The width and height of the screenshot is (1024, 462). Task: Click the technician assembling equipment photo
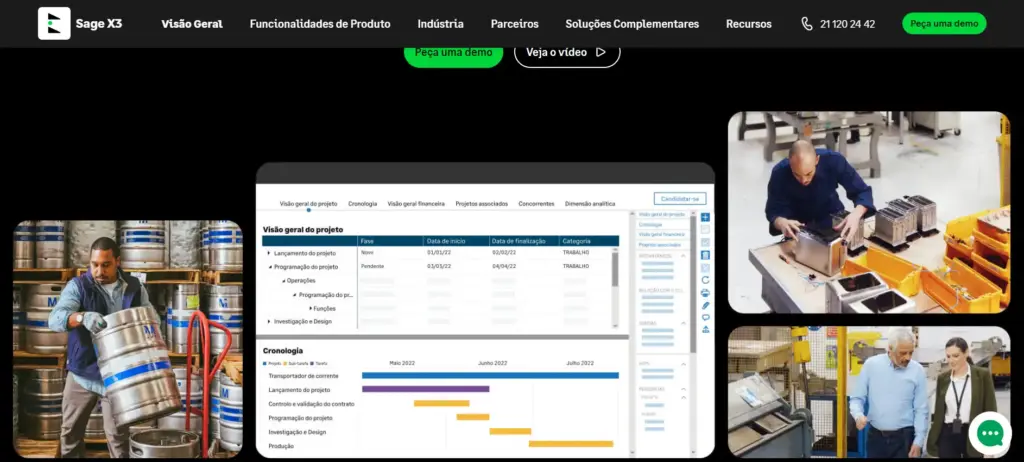click(x=869, y=212)
